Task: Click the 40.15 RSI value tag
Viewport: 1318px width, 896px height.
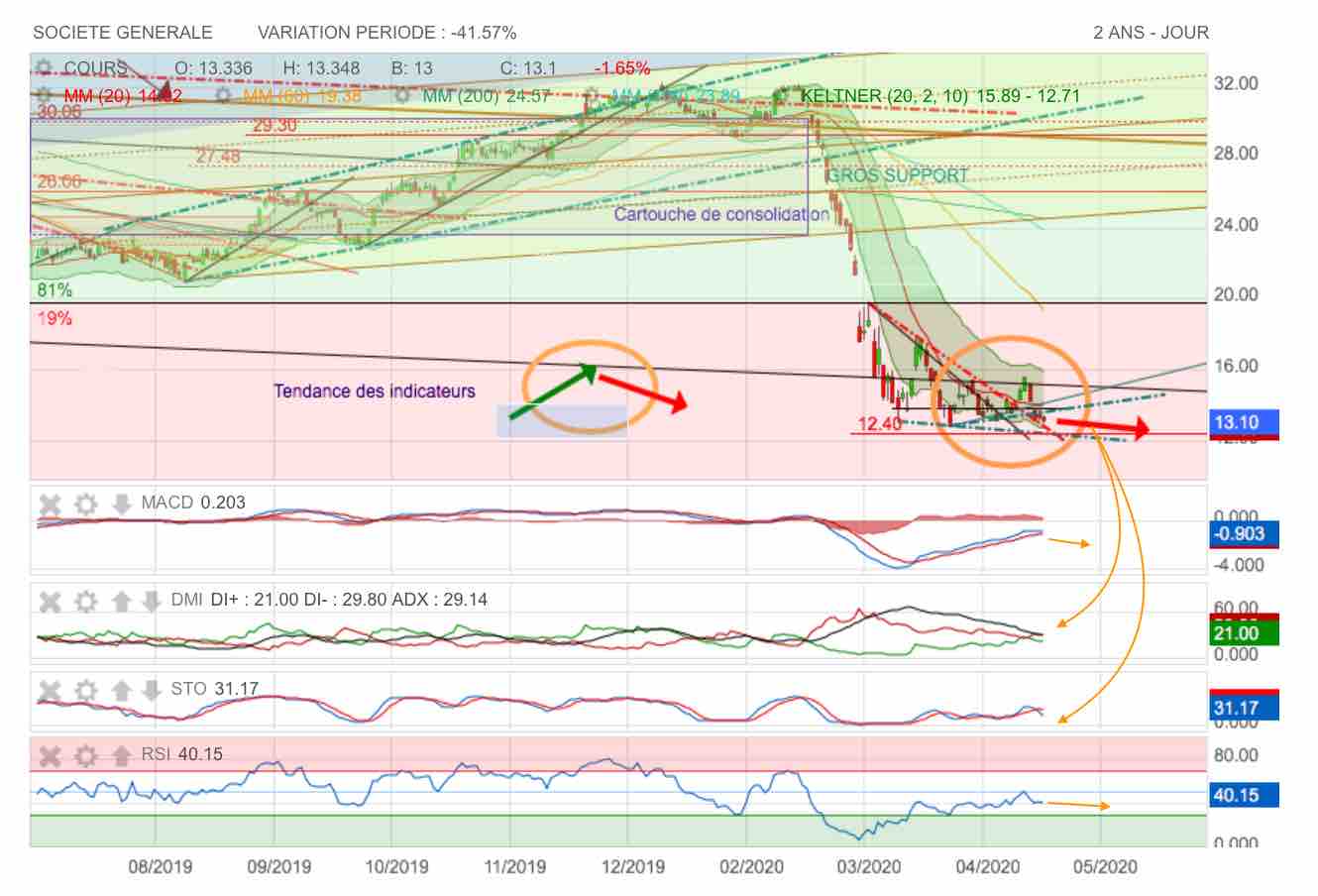Action: pyautogui.click(x=1244, y=795)
